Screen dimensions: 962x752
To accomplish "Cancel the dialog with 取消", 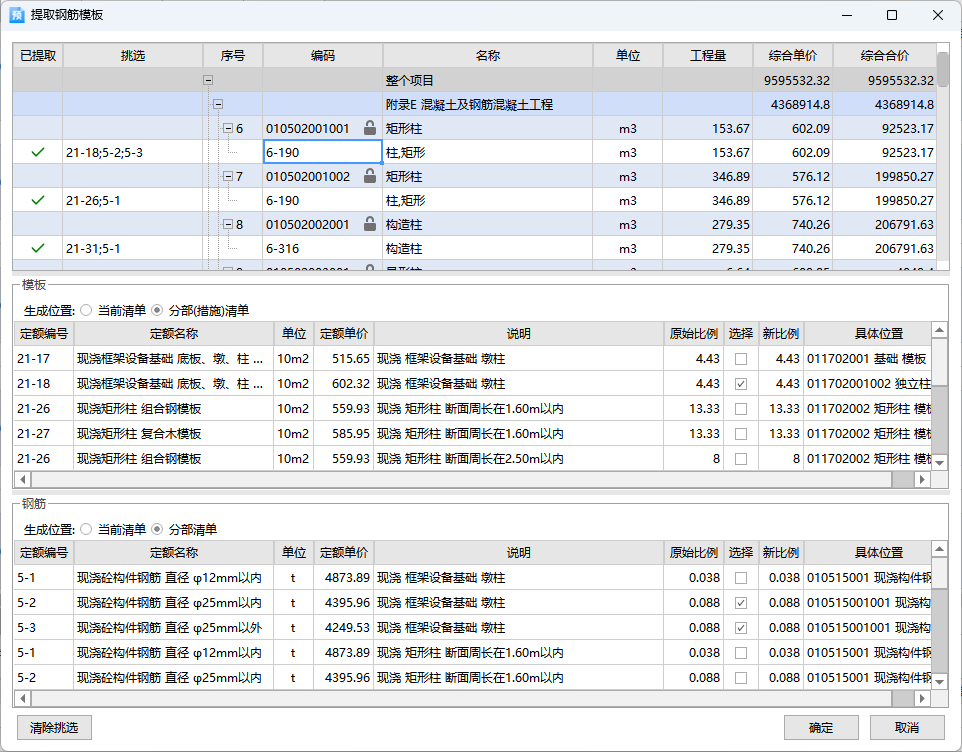I will point(906,727).
